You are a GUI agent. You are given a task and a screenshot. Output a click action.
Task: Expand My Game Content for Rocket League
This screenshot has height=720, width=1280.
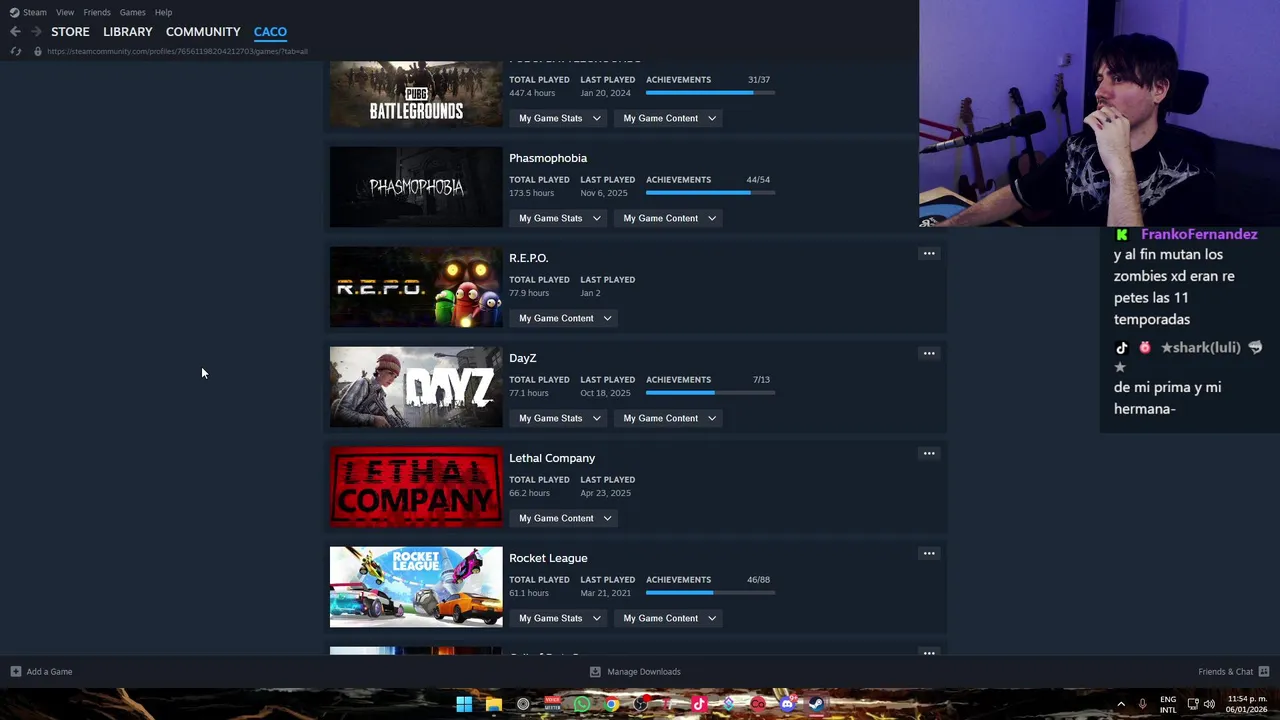coord(670,618)
